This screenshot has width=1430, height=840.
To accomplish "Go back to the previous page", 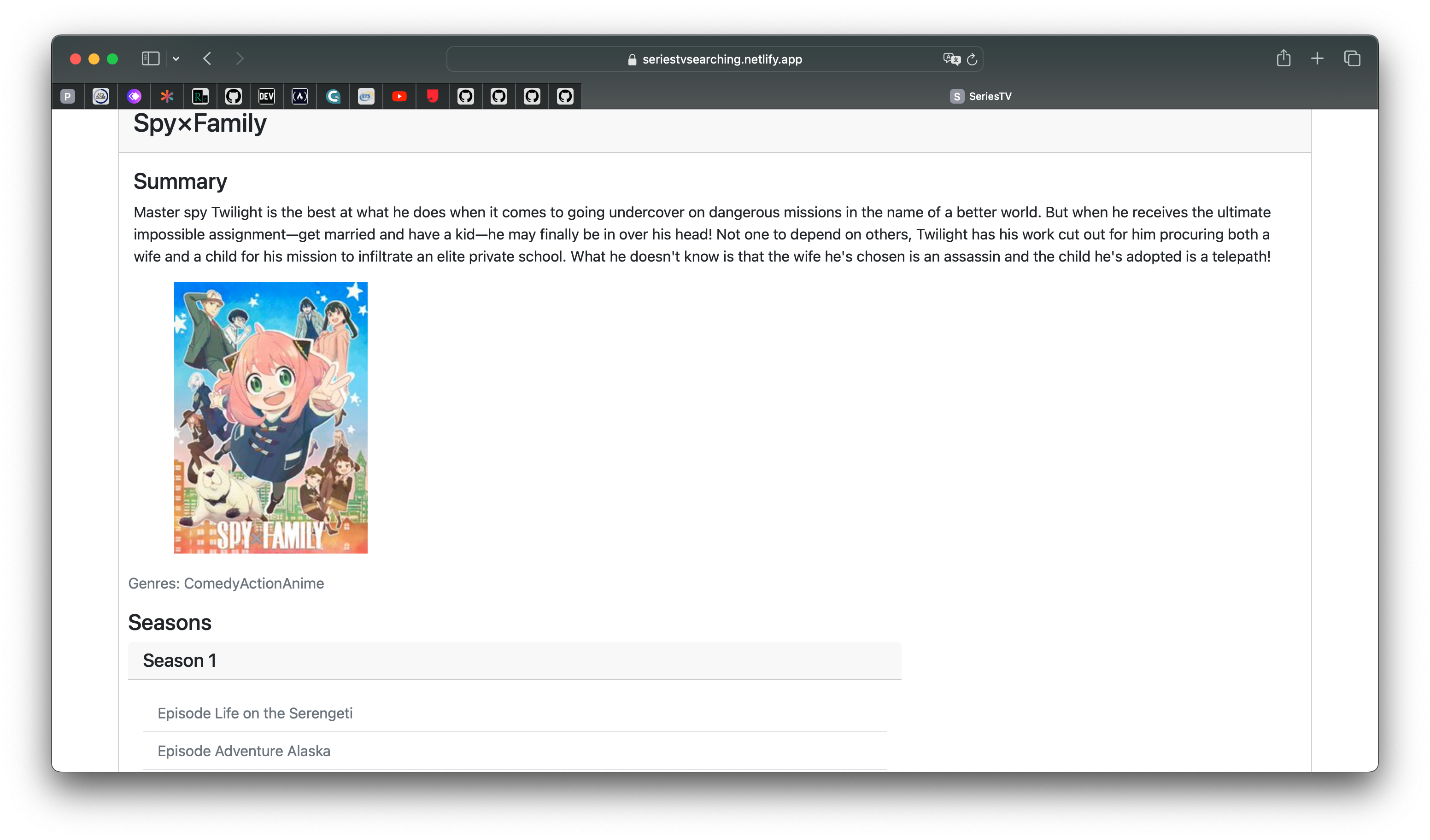I will click(208, 58).
